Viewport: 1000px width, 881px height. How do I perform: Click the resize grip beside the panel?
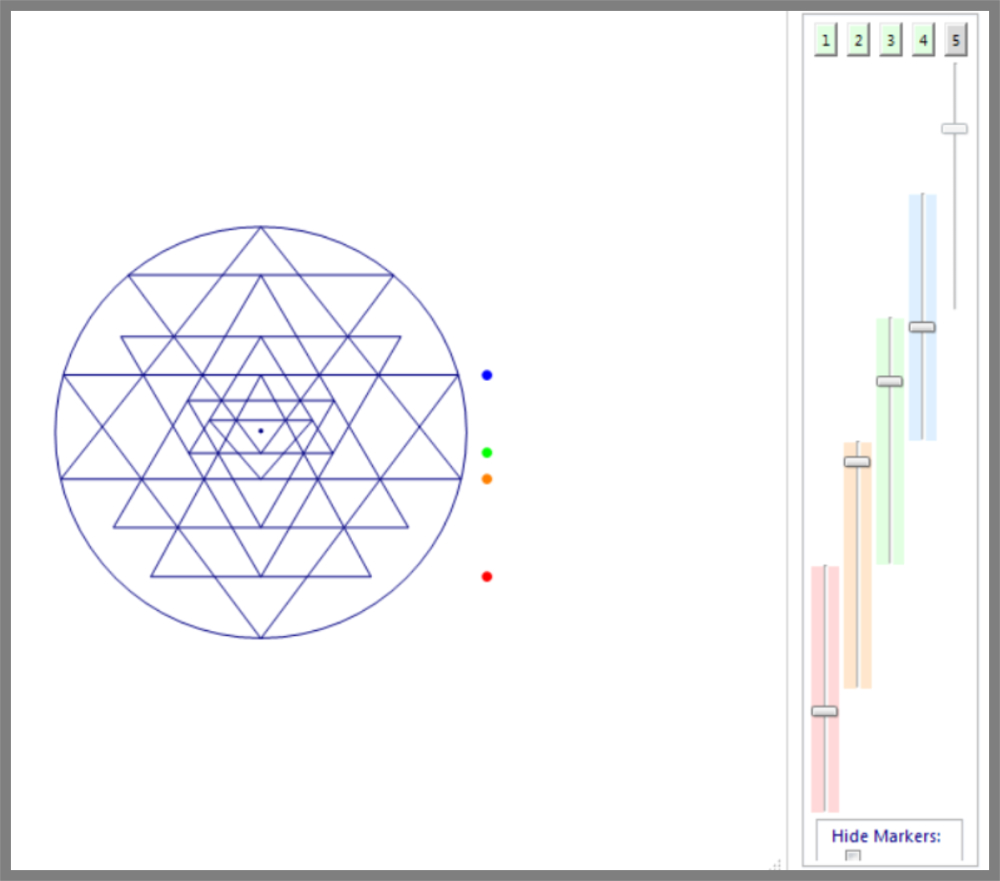pos(777,863)
